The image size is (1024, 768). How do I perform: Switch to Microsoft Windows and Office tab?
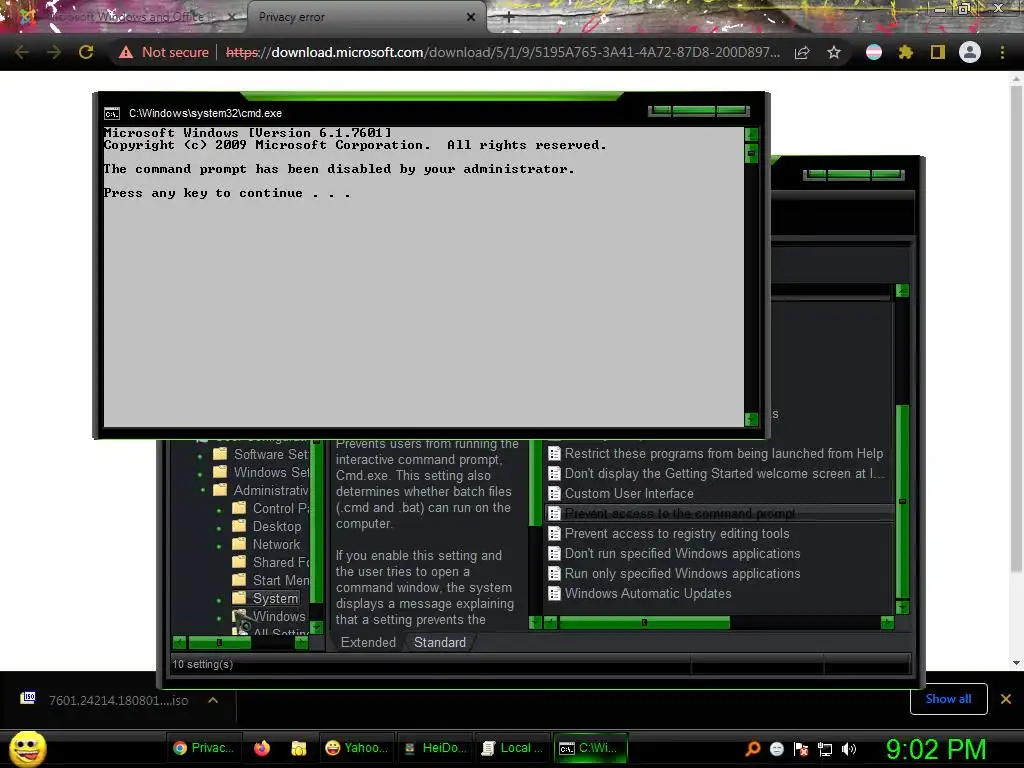click(127, 17)
